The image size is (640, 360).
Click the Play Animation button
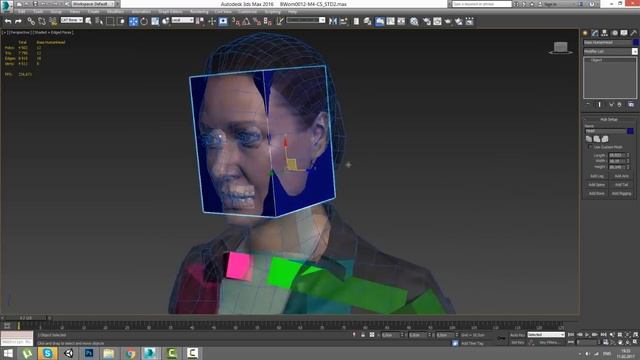pyautogui.click(x=587, y=335)
